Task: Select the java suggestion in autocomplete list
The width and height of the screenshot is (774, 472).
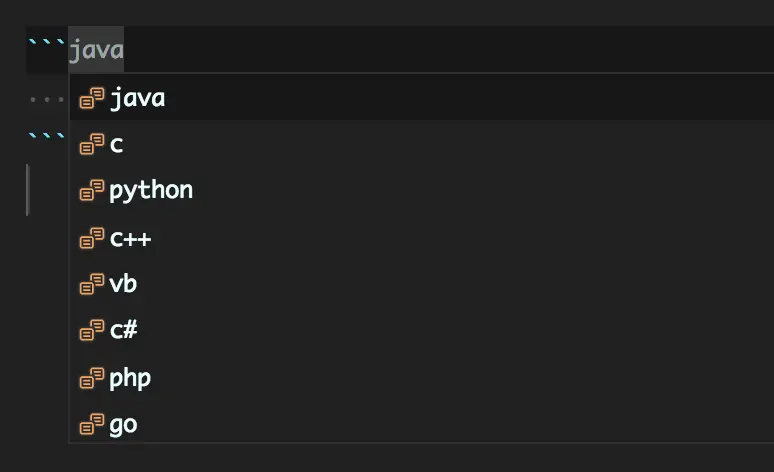Action: 422,98
